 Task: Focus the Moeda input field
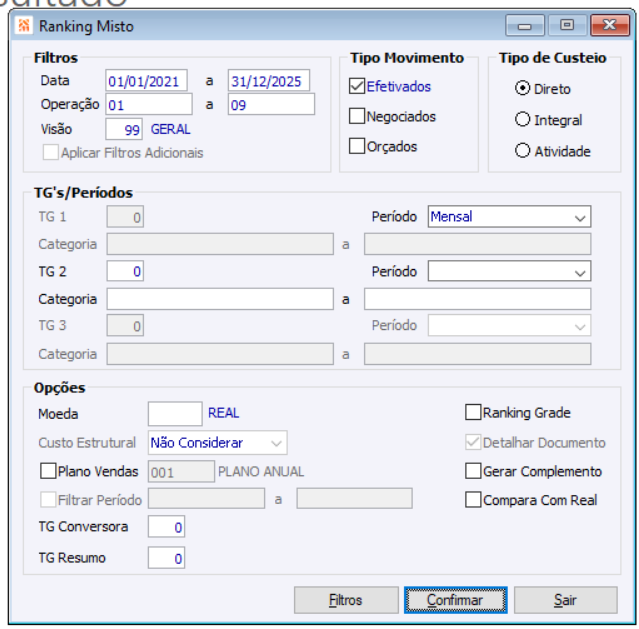tap(174, 413)
